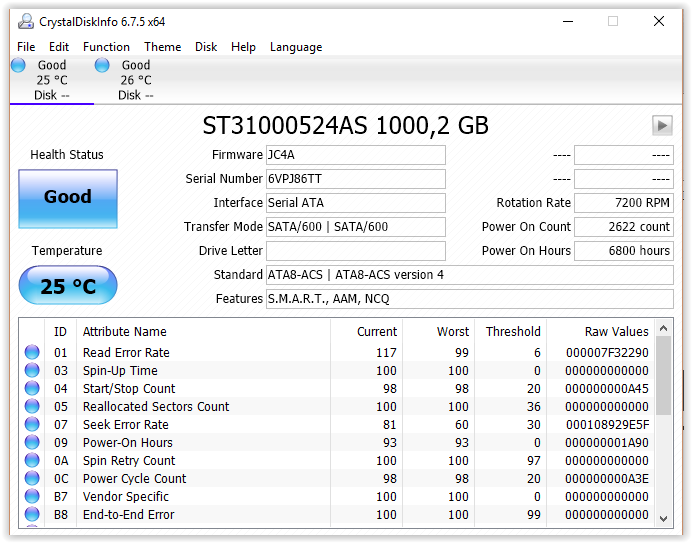Click status orb for Start/Stop Count row
Viewport: 692px width, 543px height.
pyautogui.click(x=32, y=388)
